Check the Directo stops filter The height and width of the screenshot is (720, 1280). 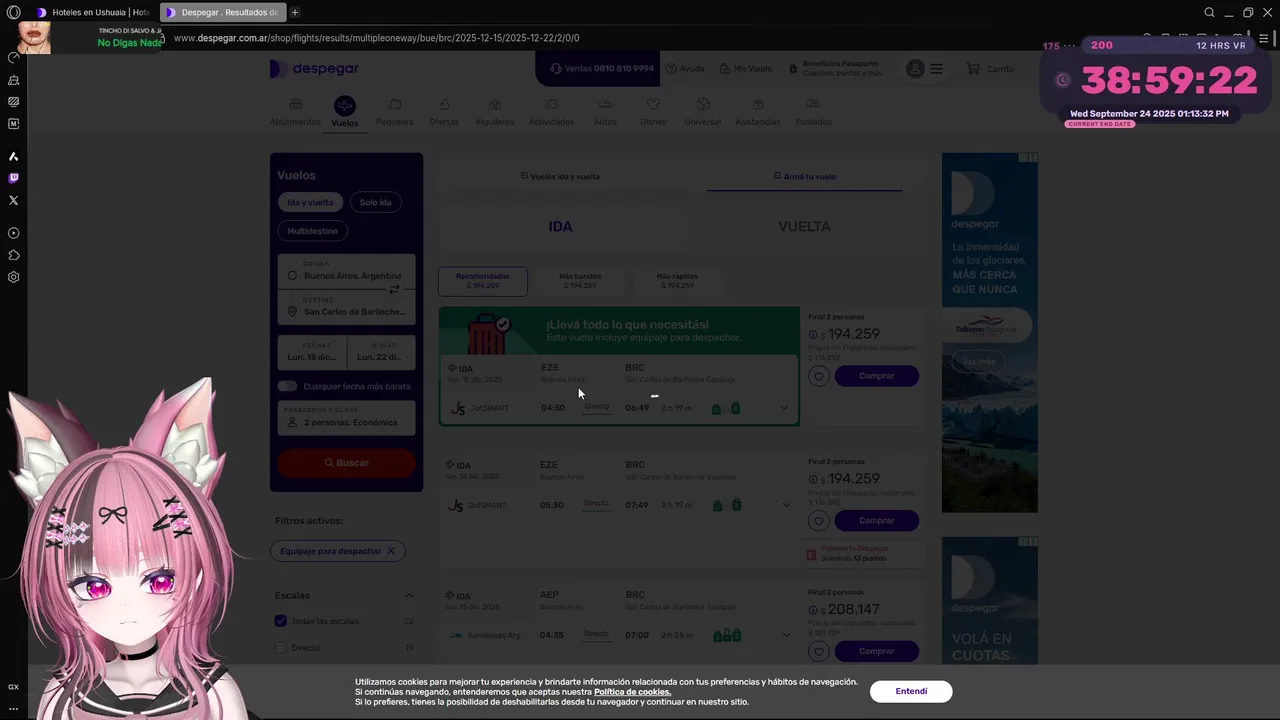[281, 648]
